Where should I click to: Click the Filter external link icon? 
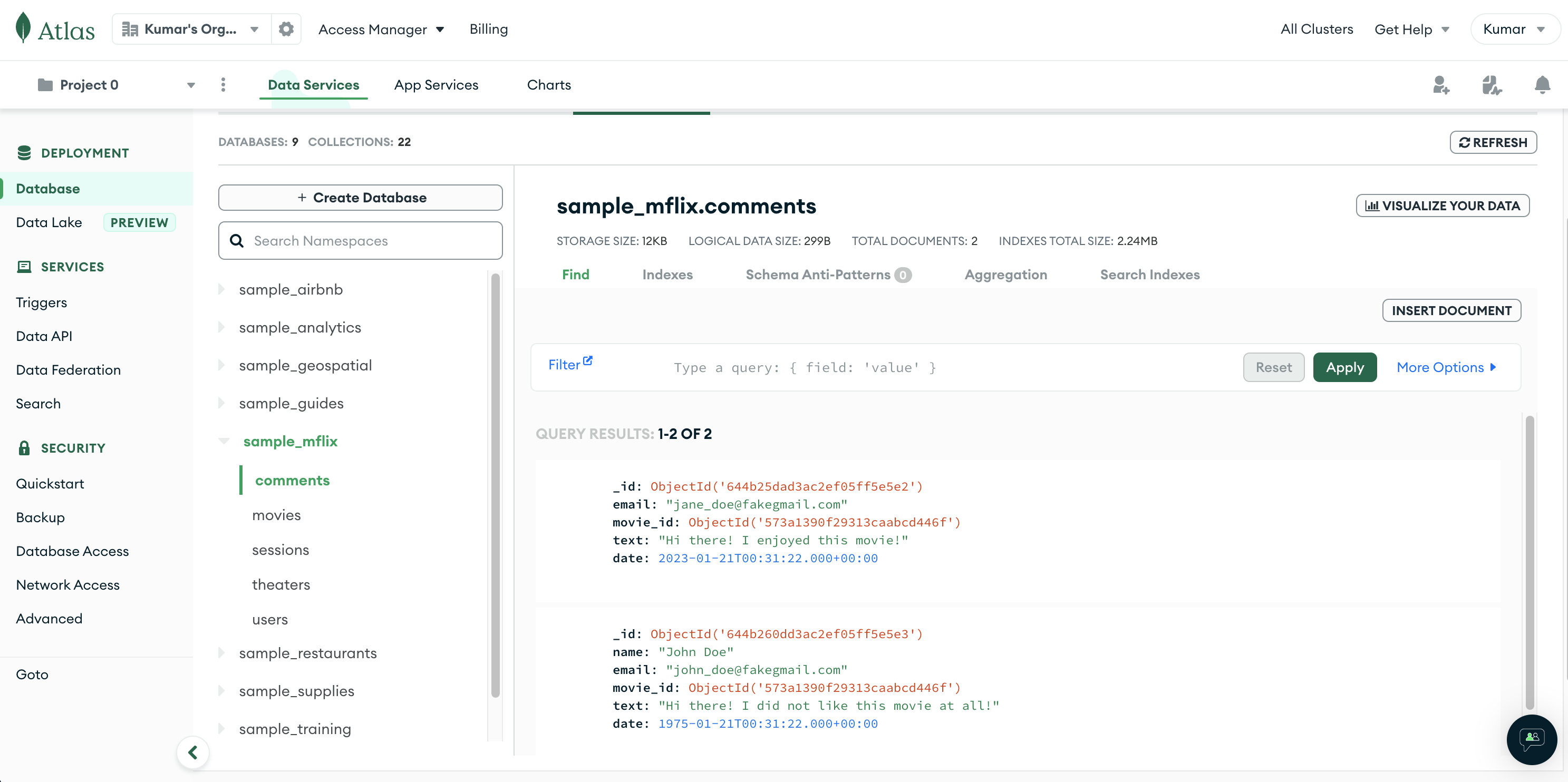[x=587, y=360]
